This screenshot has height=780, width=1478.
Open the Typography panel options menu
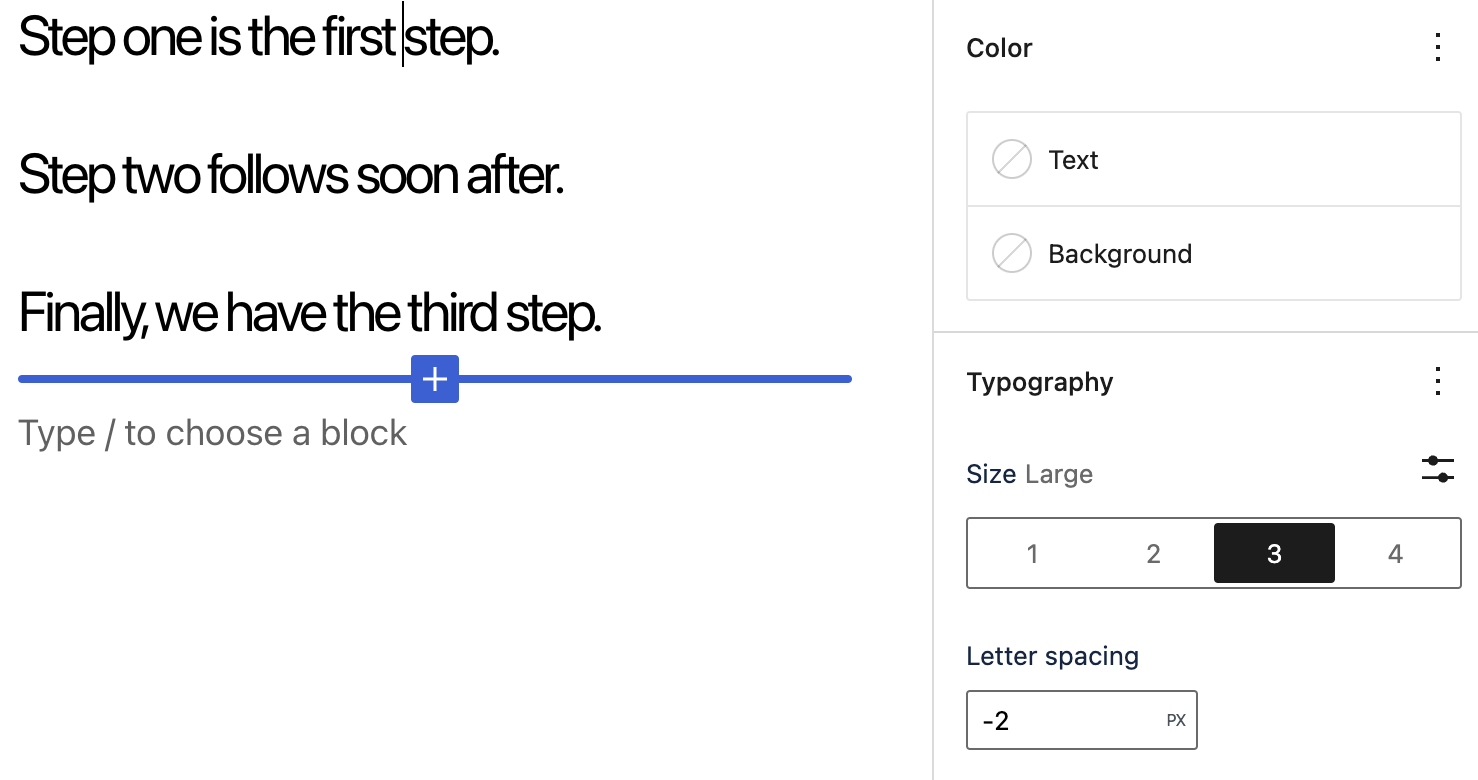[x=1438, y=381]
